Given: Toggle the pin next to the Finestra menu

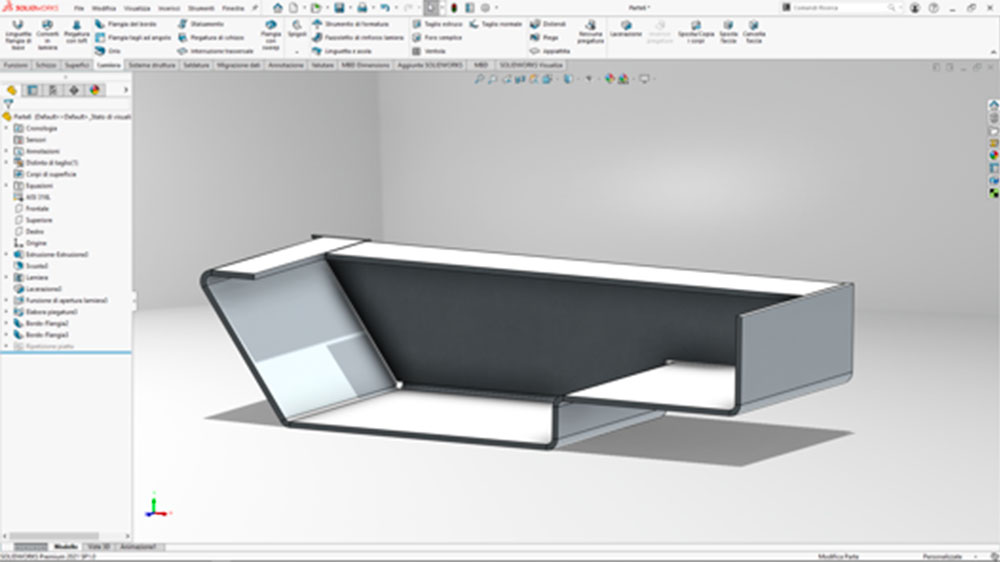Looking at the screenshot, I should pos(255,8).
